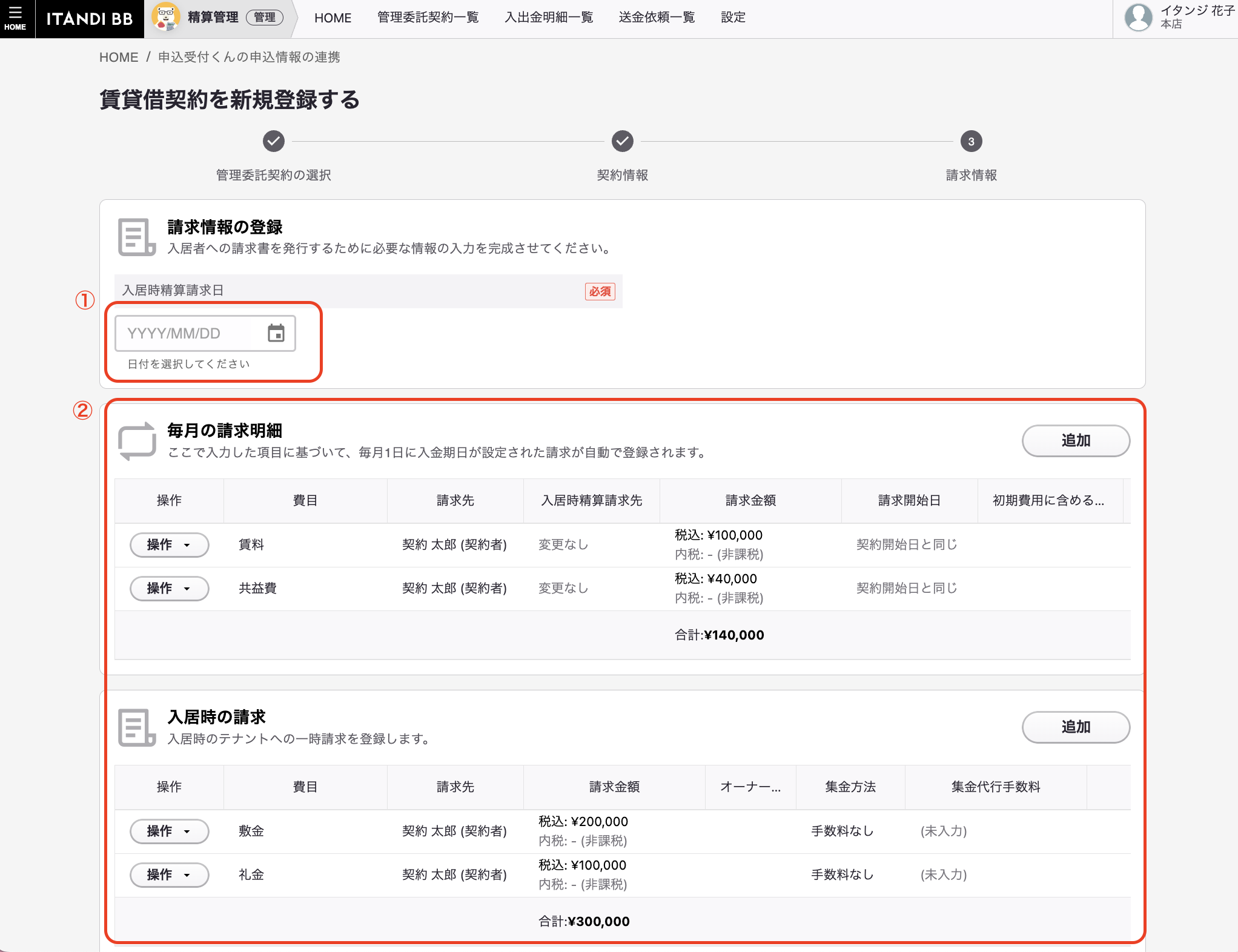Open 操作 dropdown for 賃料 row

(169, 545)
